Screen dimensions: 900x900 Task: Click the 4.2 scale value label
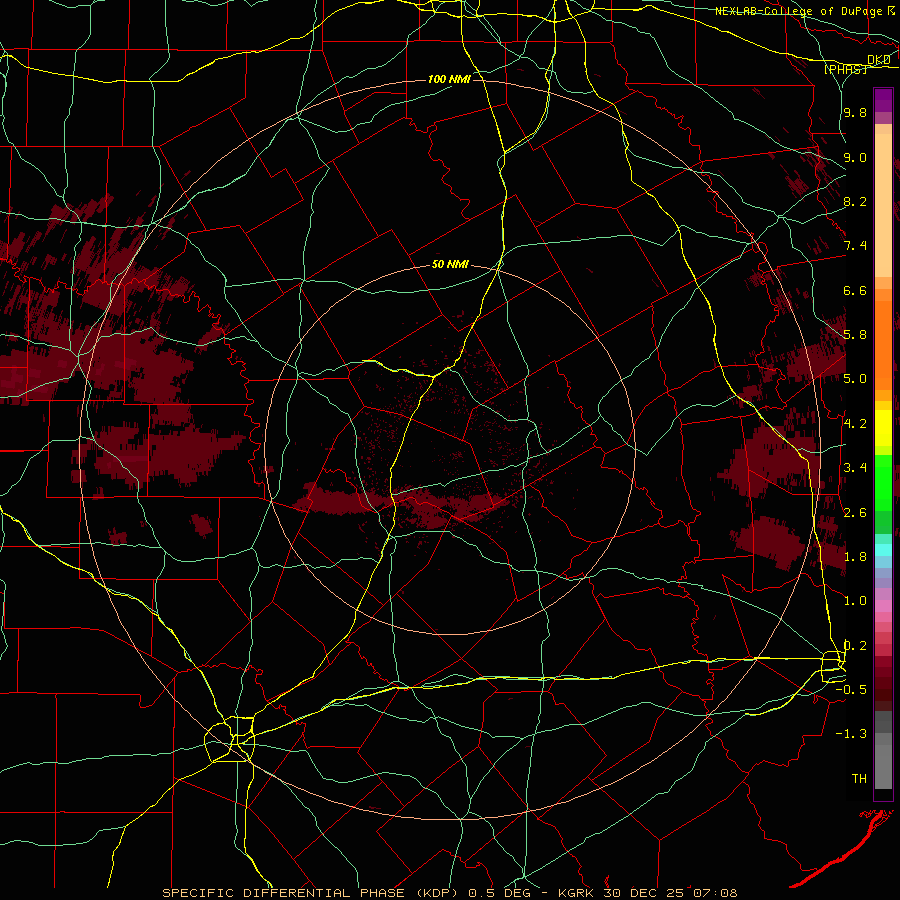(x=855, y=424)
